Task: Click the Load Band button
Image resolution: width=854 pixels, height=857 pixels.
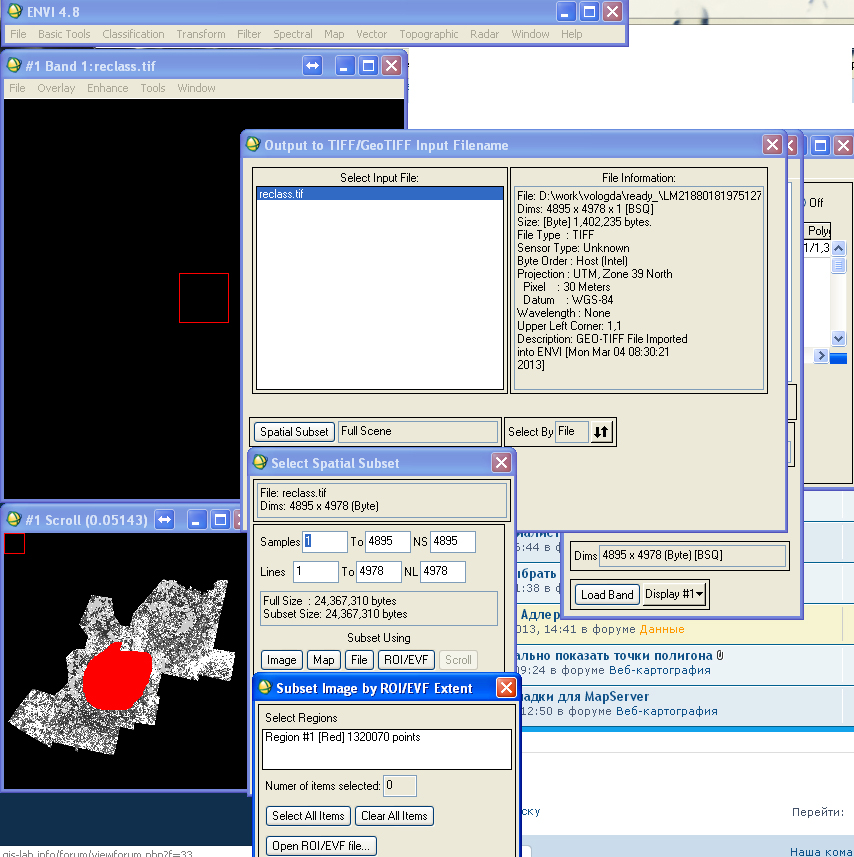Action: (606, 595)
